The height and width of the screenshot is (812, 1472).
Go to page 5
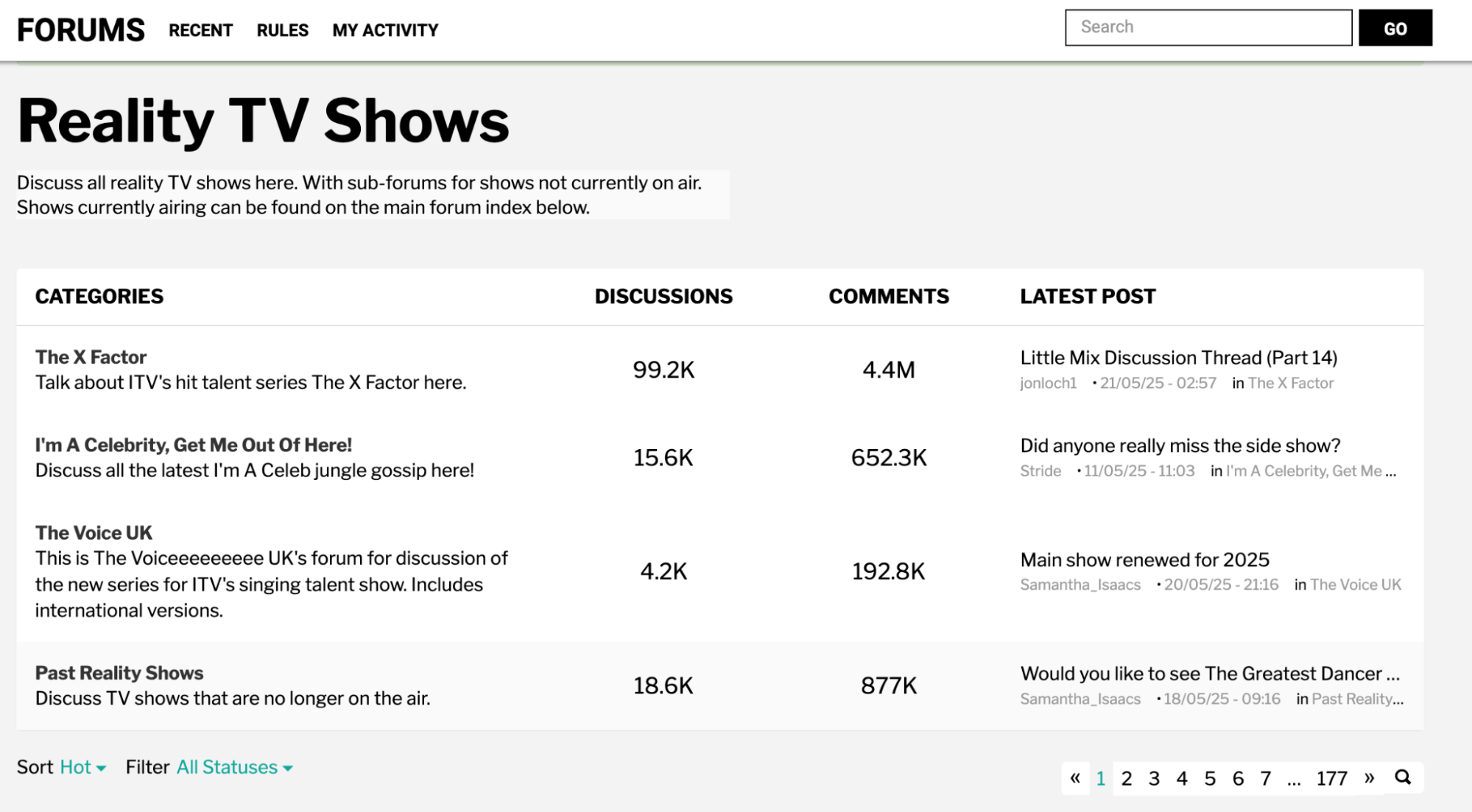[1210, 778]
